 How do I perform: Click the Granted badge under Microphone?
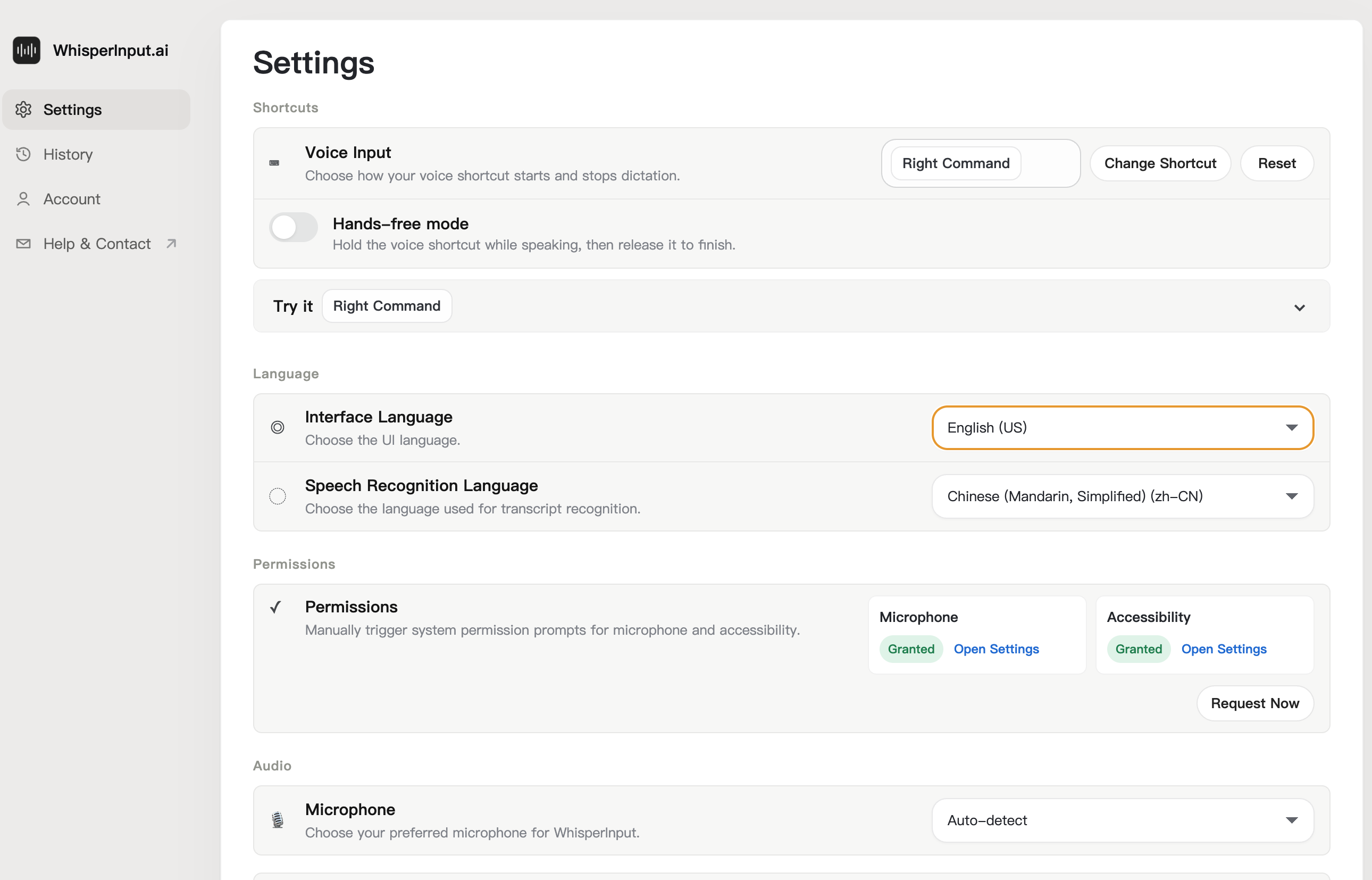pyautogui.click(x=911, y=649)
